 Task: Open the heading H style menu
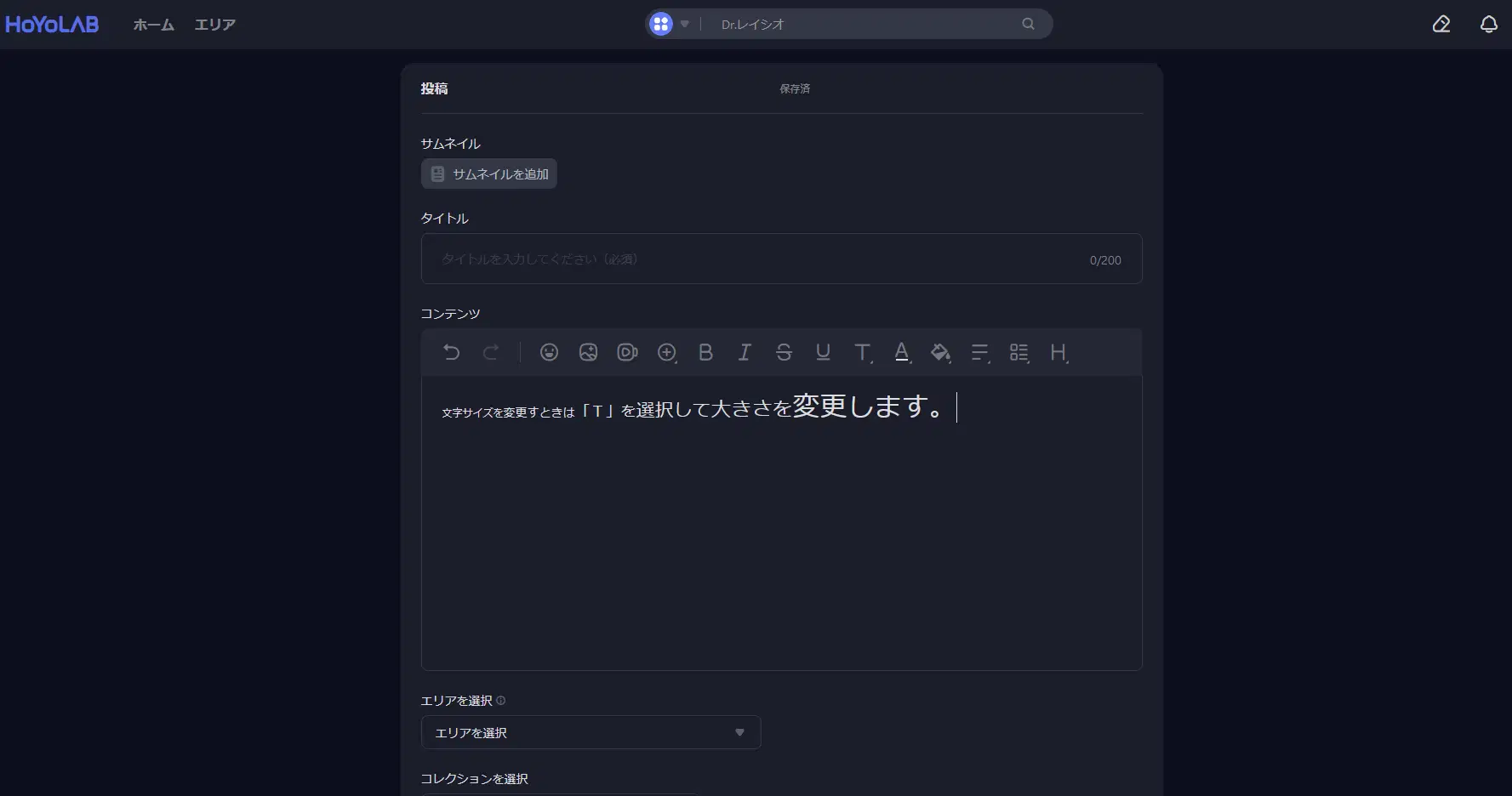[x=1058, y=352]
